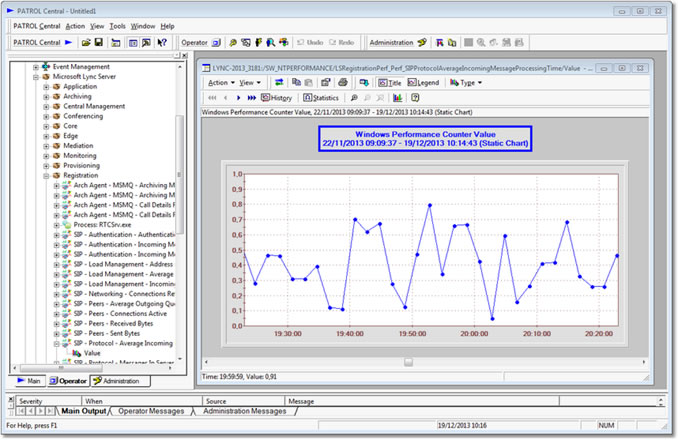Toggle the chart Title display
The height and width of the screenshot is (440, 678).
(x=388, y=82)
